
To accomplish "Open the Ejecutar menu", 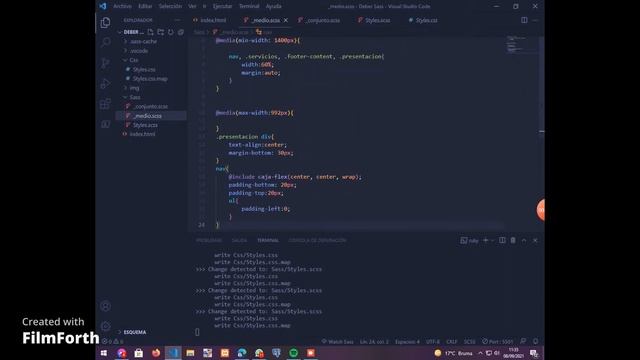I will tap(222, 6).
